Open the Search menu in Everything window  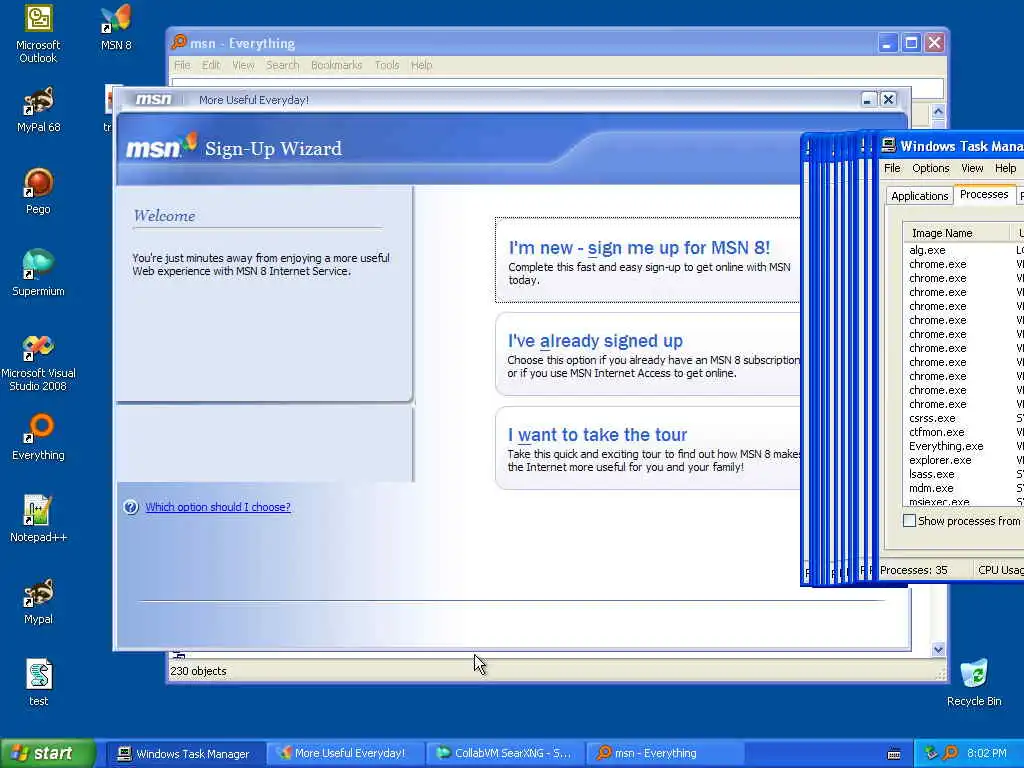[x=282, y=65]
